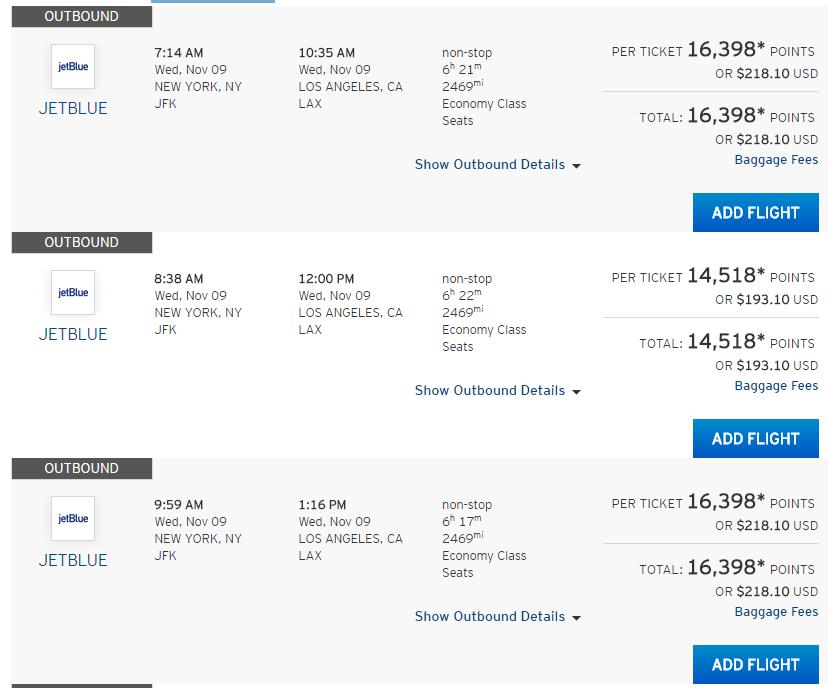The image size is (828, 688).
Task: Click JetBlue logo for the 9:59 AM flight
Action: pyautogui.click(x=73, y=519)
